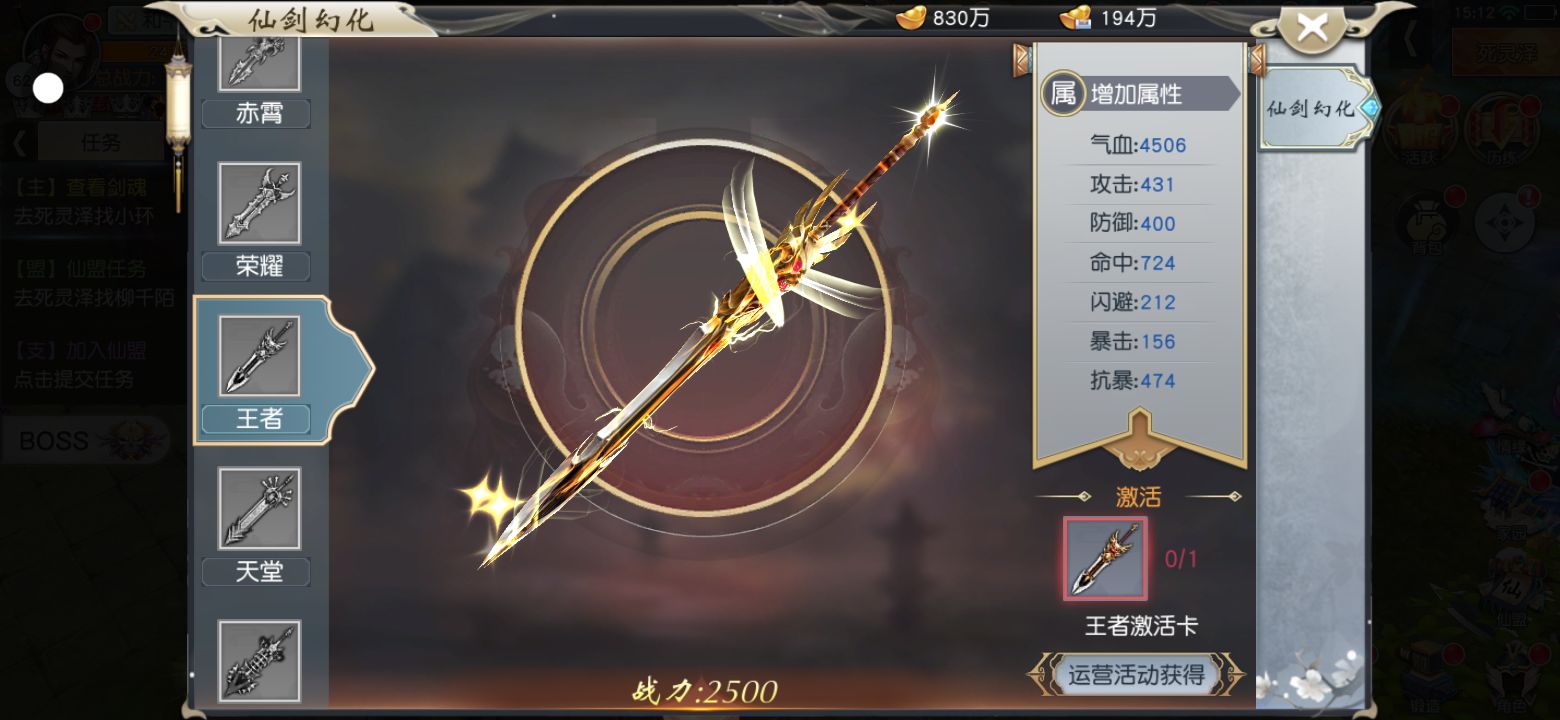Collapse the task panel with left chevron
Image resolution: width=1560 pixels, height=720 pixels.
pos(20,142)
